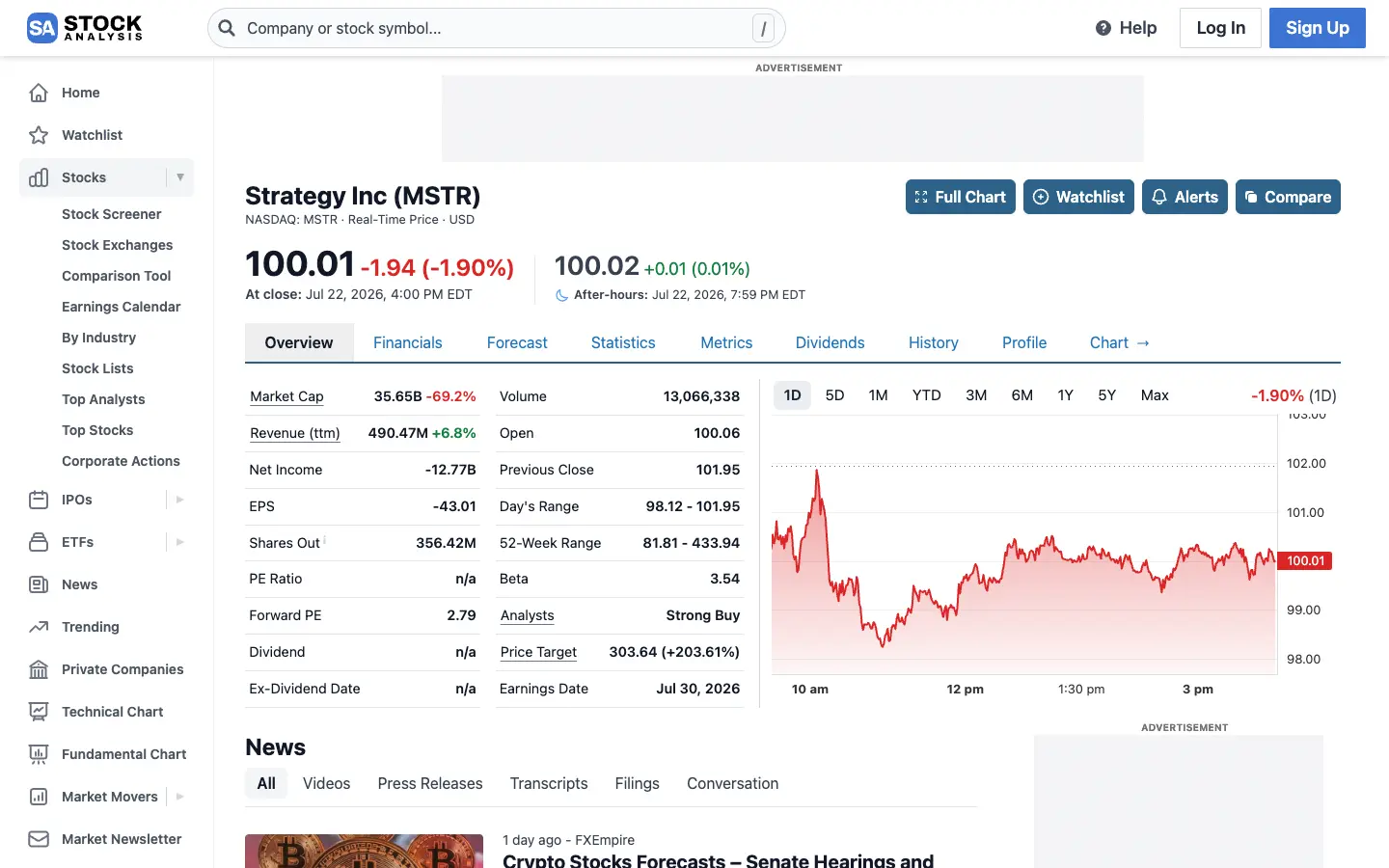1389x868 pixels.
Task: Filter news by Videos
Action: click(x=326, y=783)
